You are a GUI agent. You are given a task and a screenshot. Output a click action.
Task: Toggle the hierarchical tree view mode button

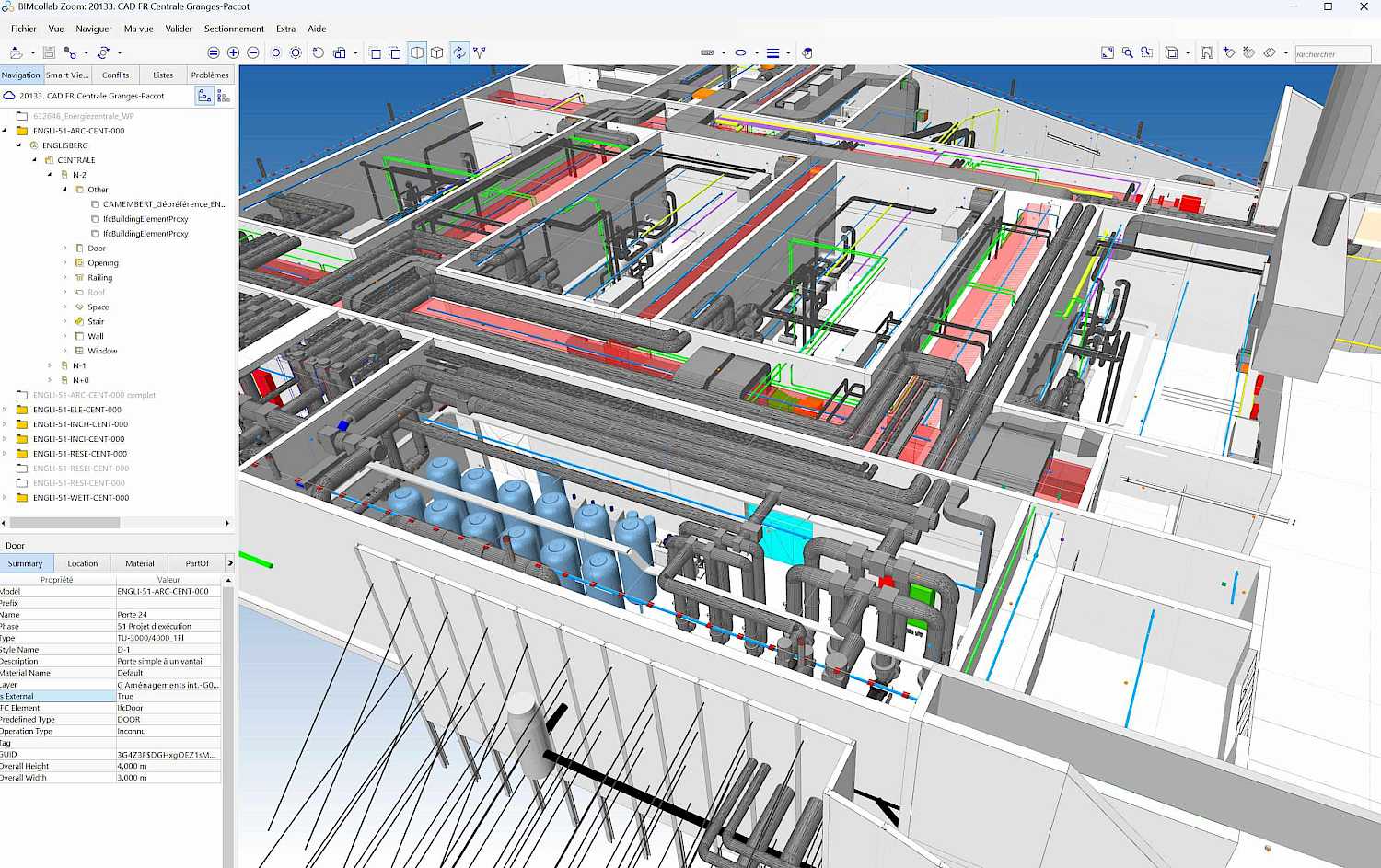[204, 96]
